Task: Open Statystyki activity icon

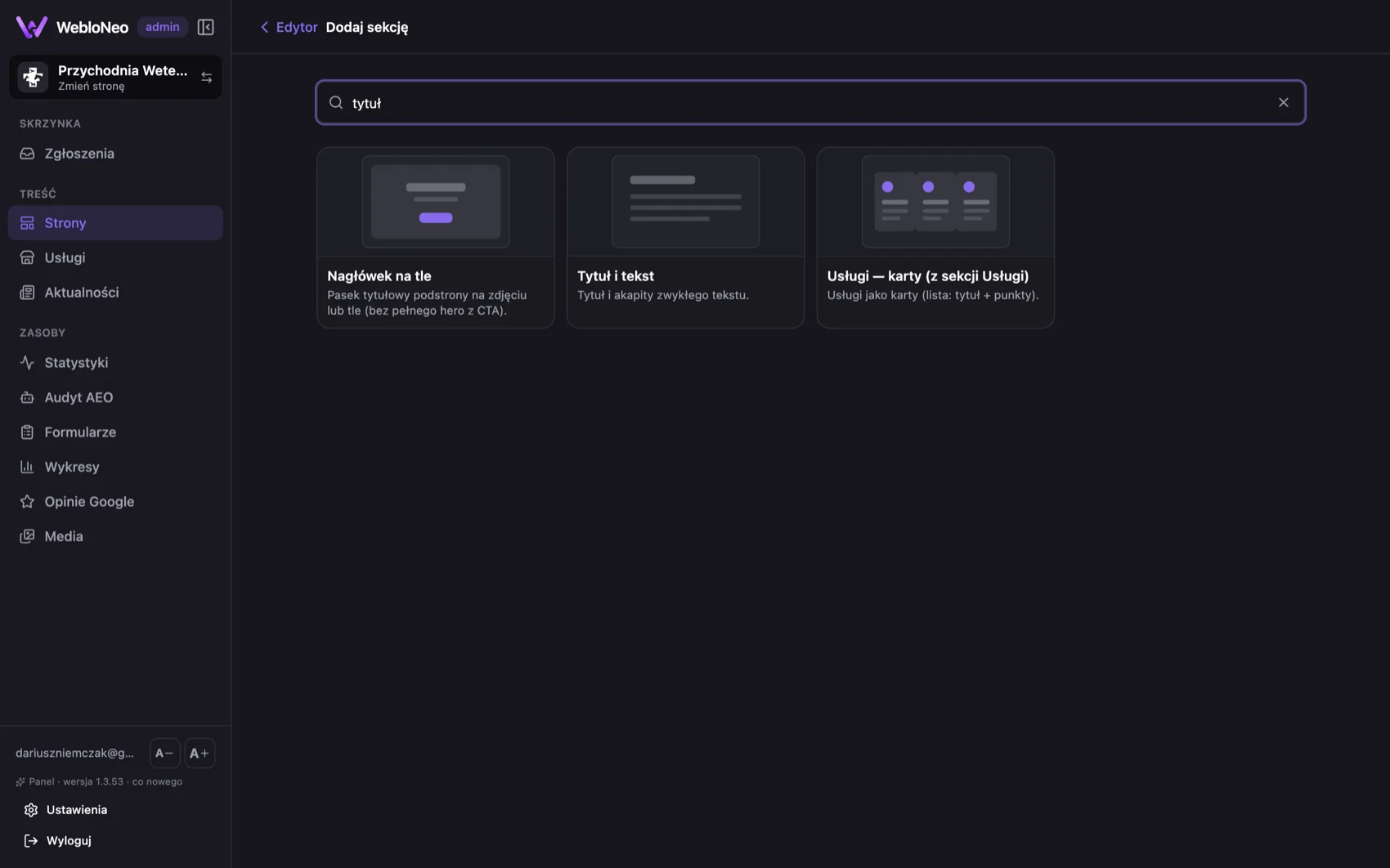Action: (27, 362)
